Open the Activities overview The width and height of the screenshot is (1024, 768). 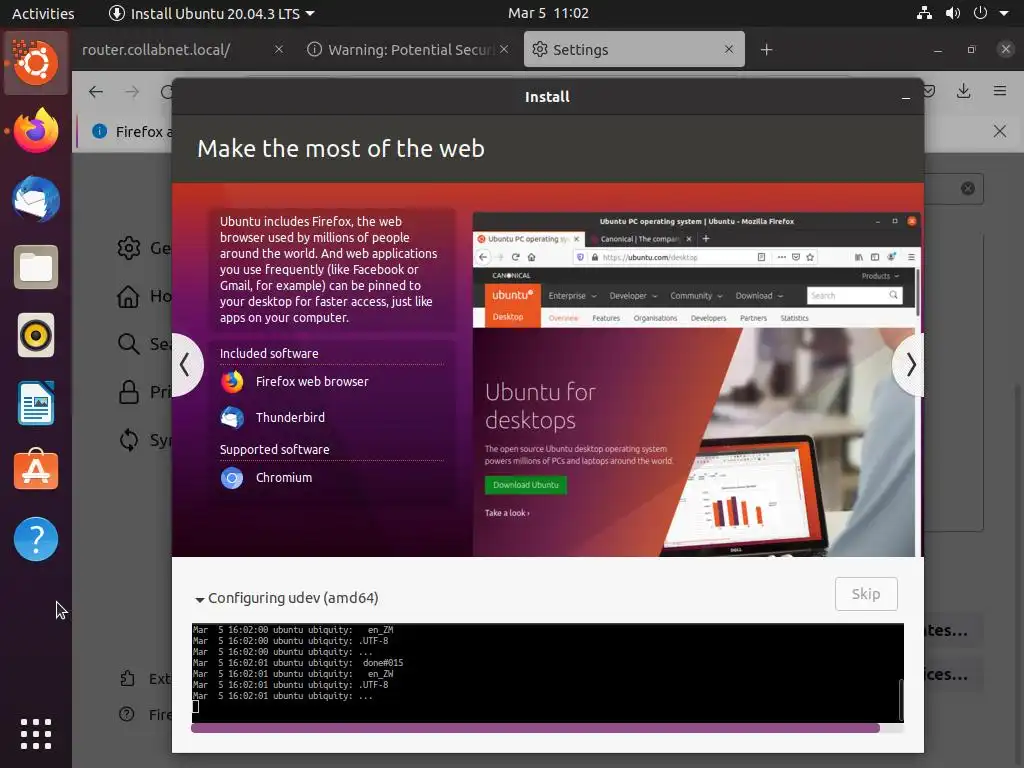(x=43, y=13)
